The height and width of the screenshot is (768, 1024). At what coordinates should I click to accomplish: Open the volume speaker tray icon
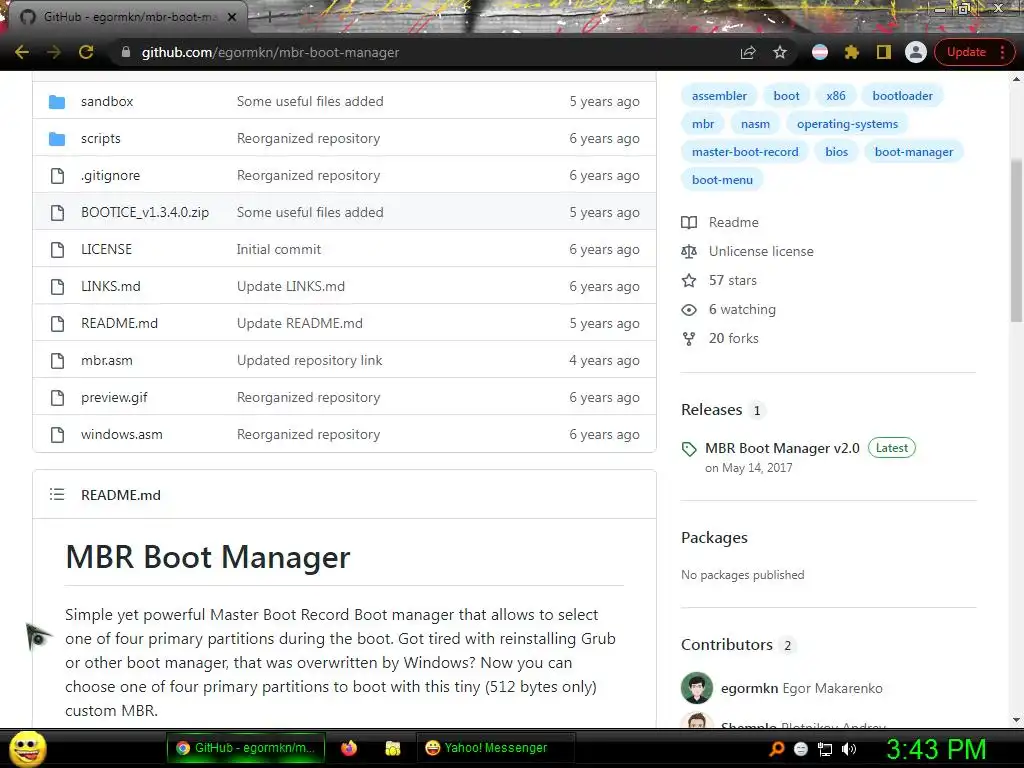pyautogui.click(x=849, y=749)
